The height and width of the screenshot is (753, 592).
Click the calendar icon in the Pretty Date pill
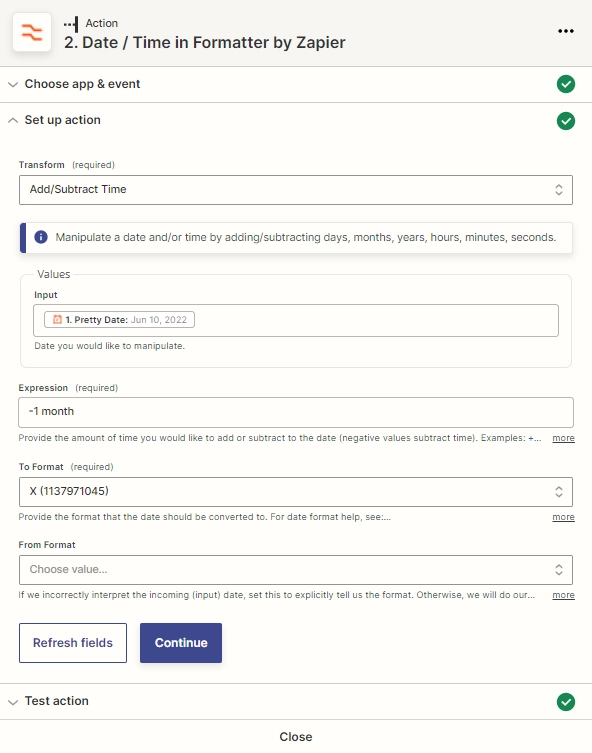[x=57, y=319]
